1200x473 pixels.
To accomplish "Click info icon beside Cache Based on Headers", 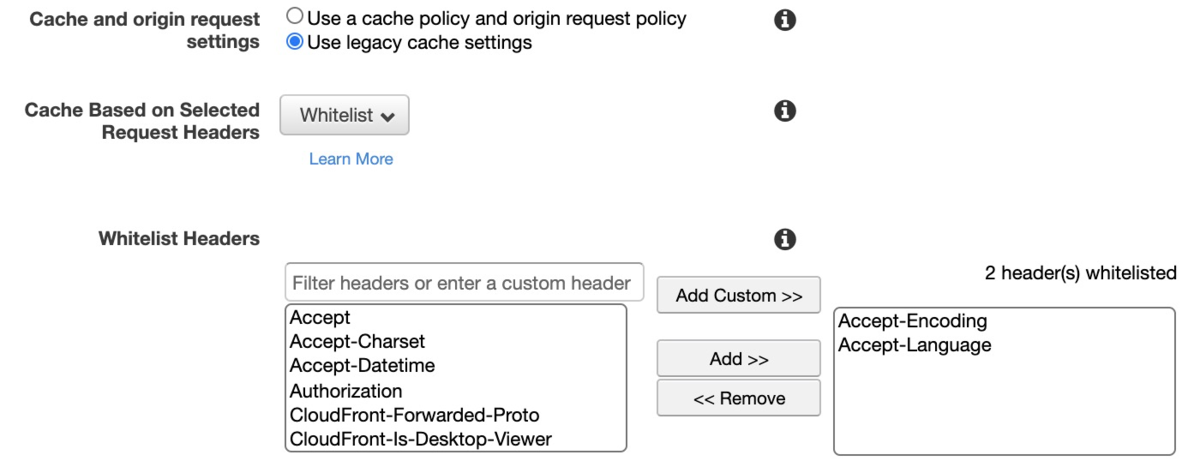I will coord(785,111).
